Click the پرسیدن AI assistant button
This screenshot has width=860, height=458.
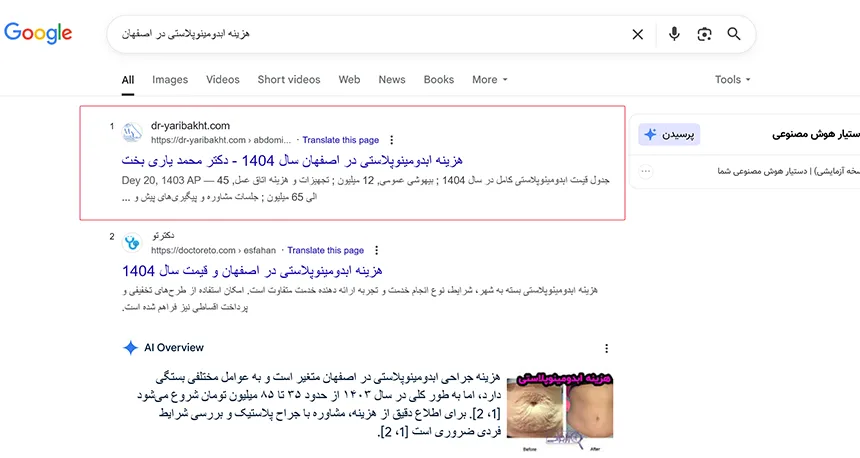[x=669, y=134]
